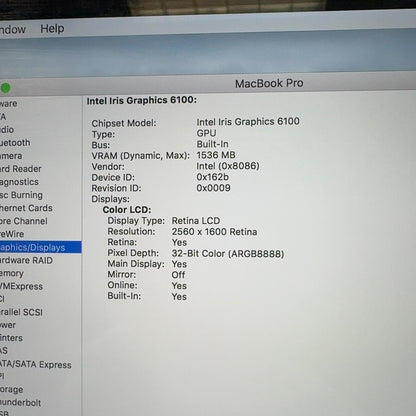This screenshot has width=416, height=416.
Task: Select Parallel SCSI in the sidebar
Action: pyautogui.click(x=21, y=312)
